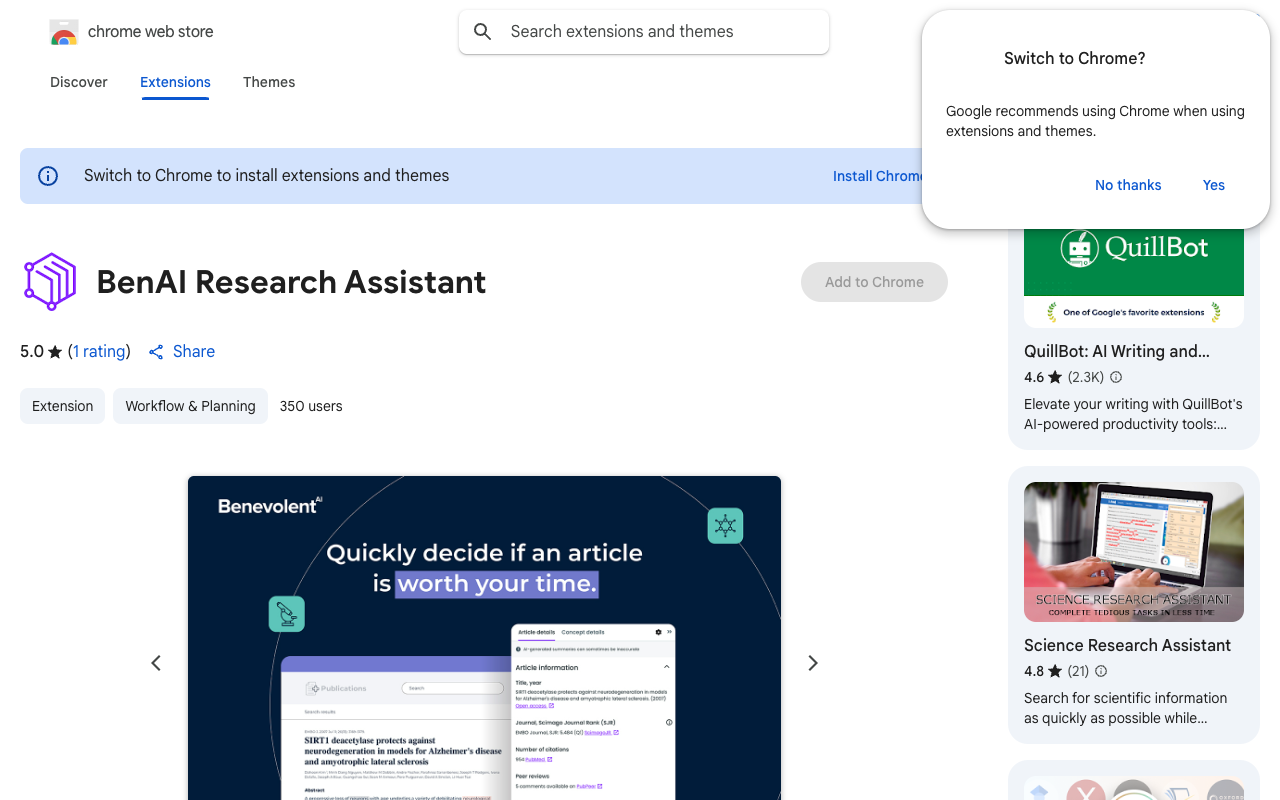This screenshot has width=1280, height=800.
Task: Click the info icon next to QuillBot rating
Action: coord(1116,377)
